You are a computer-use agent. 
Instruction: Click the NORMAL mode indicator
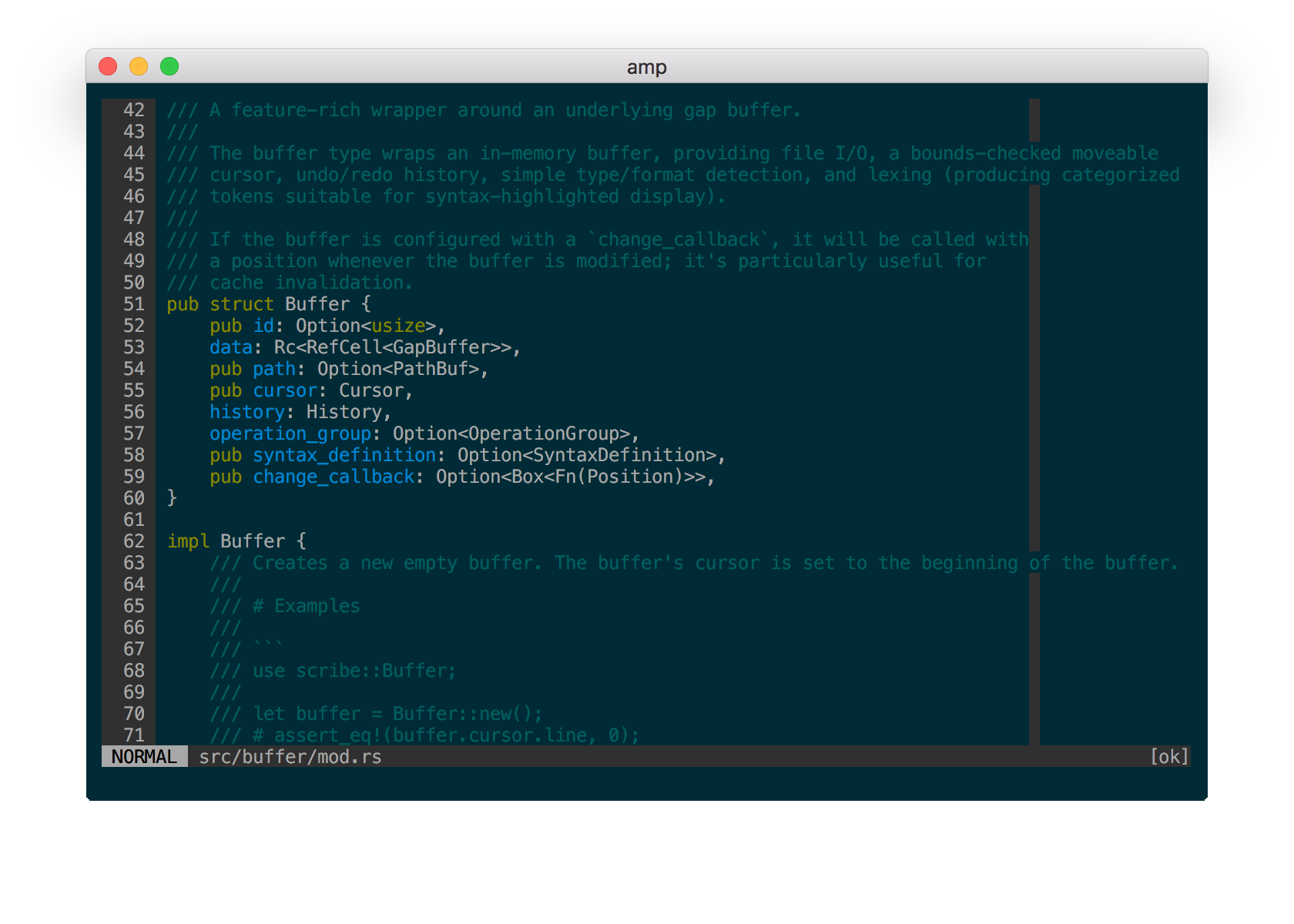[144, 757]
